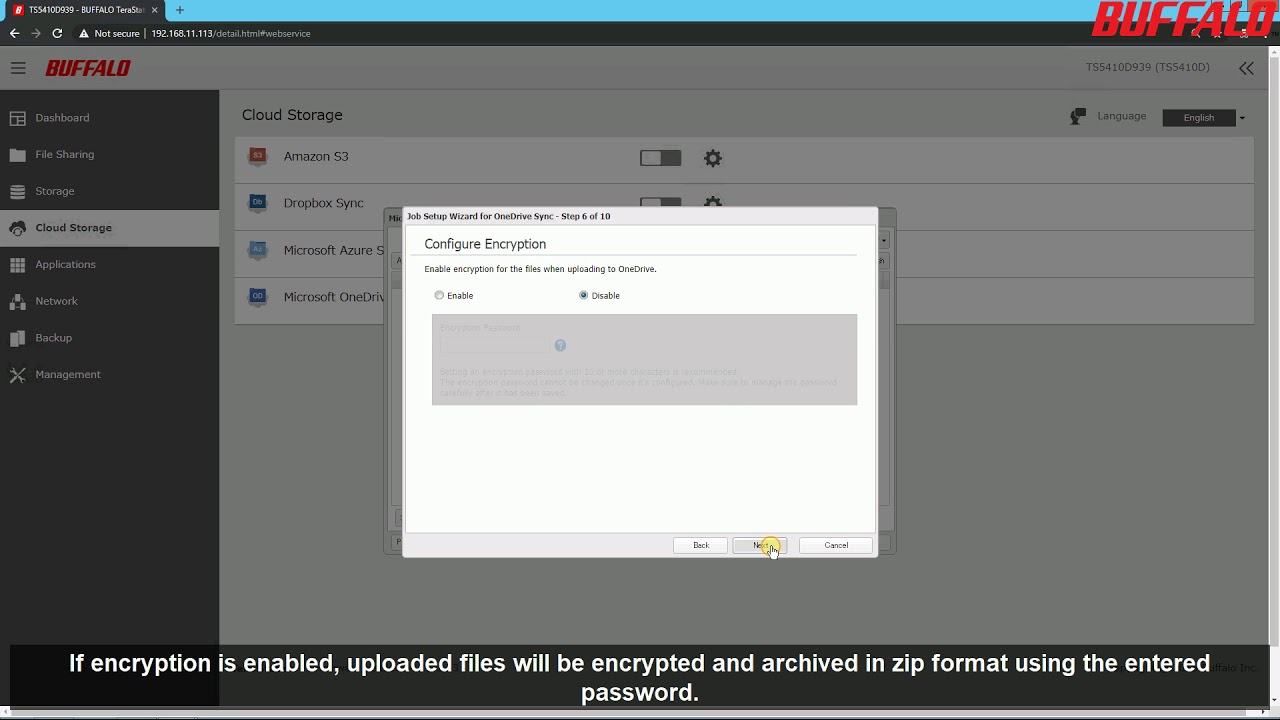This screenshot has height=720, width=1280.
Task: Click the encryption password help icon
Action: (560, 345)
